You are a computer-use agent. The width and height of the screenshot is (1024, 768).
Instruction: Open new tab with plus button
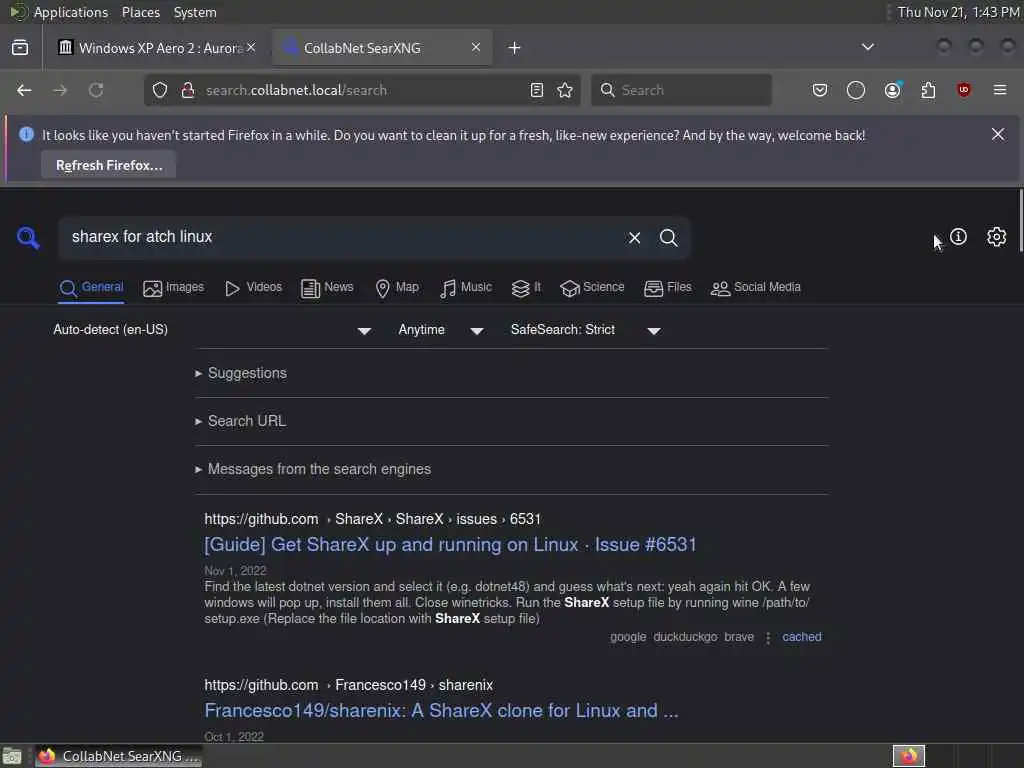pyautogui.click(x=515, y=48)
